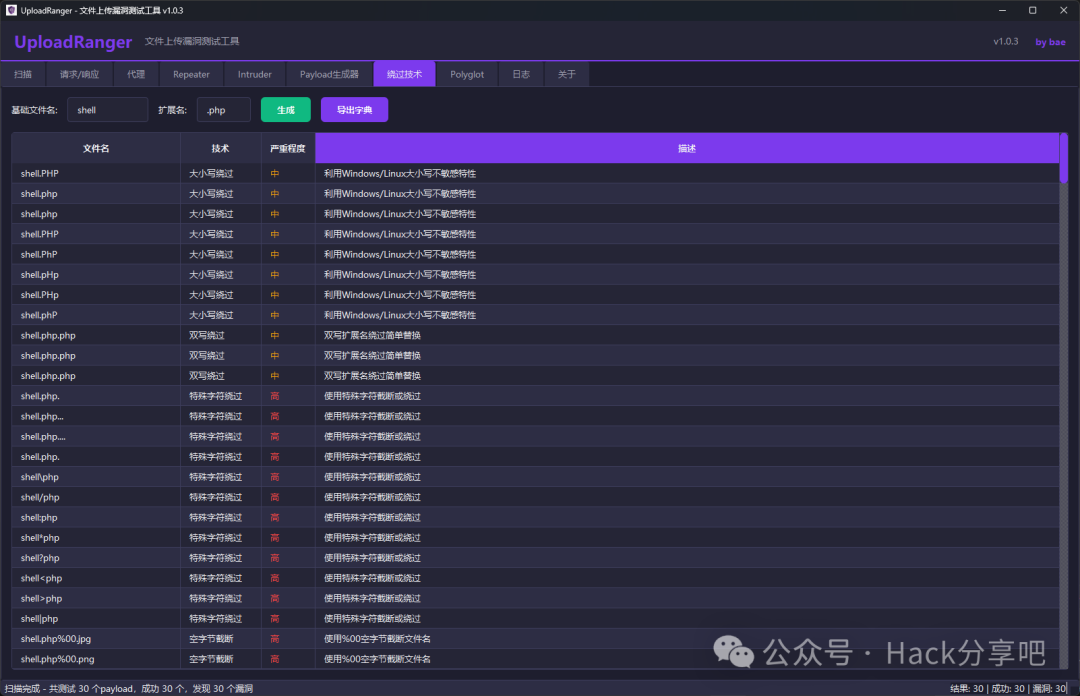Select the shell.php%00.png file name
The width and height of the screenshot is (1080, 696).
(57, 659)
